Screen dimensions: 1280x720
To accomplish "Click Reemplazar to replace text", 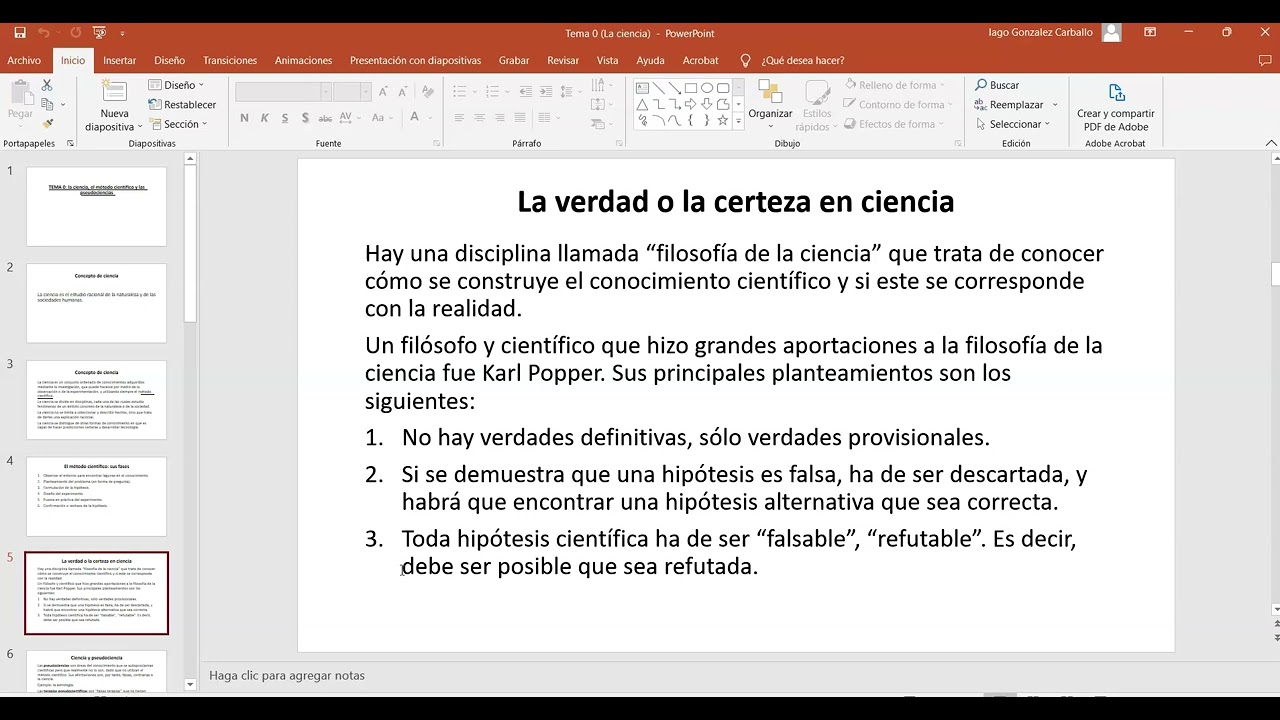I will point(1010,104).
